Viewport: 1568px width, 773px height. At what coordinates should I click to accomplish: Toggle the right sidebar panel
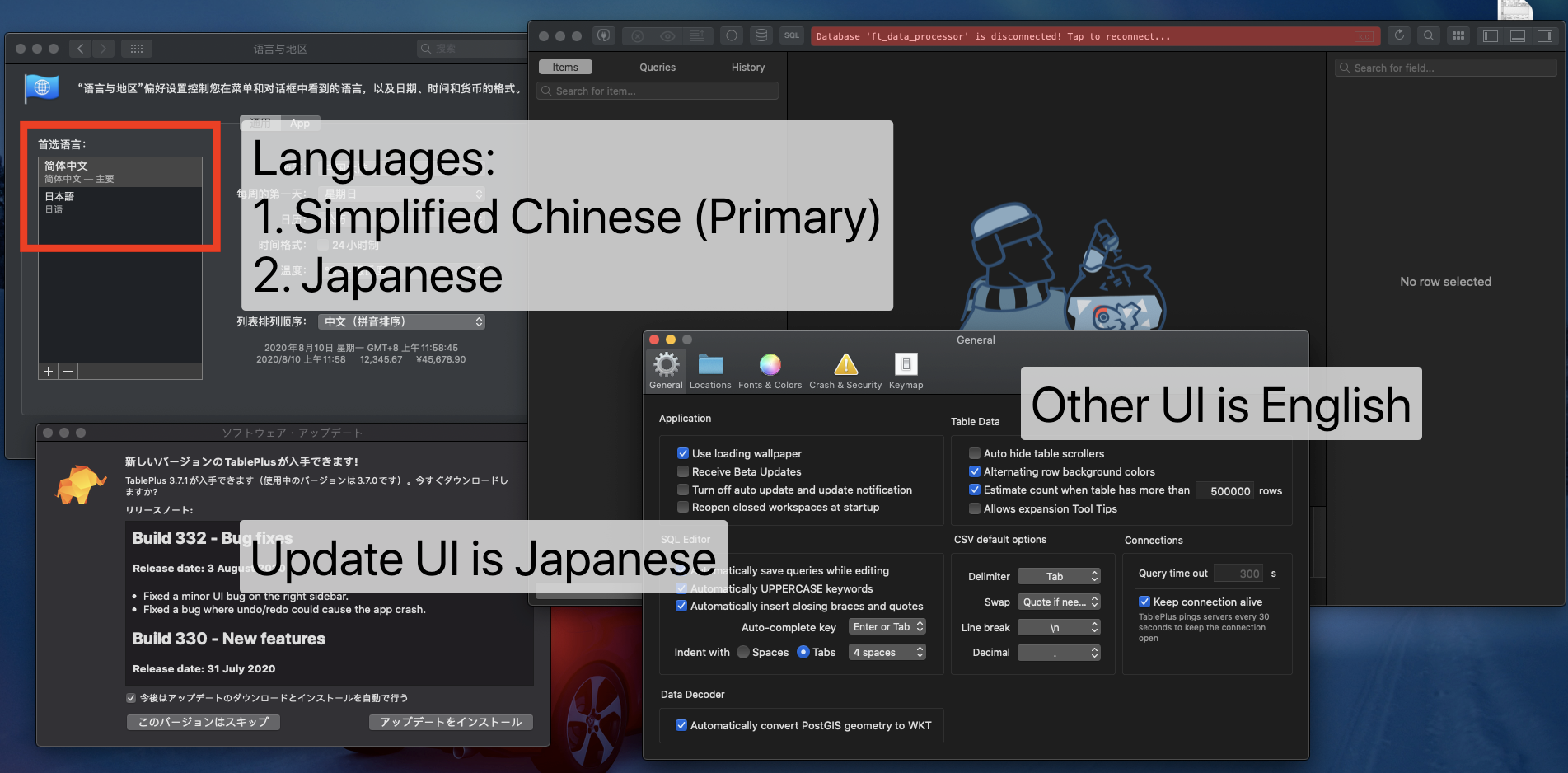(1543, 35)
